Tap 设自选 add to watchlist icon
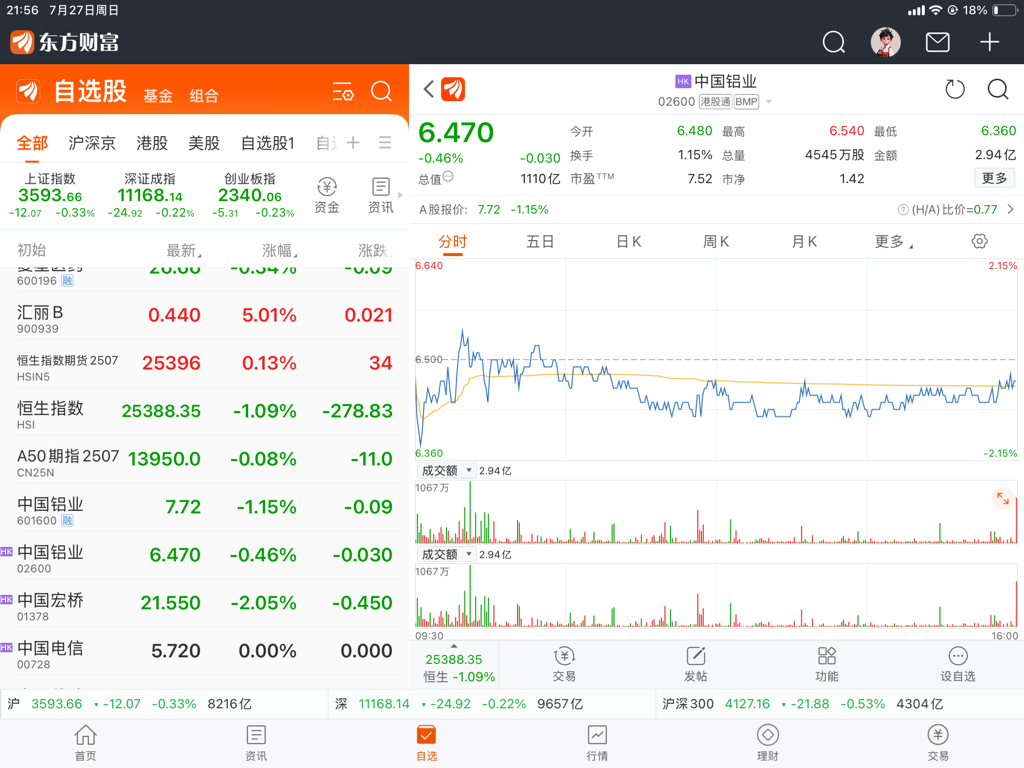Image resolution: width=1024 pixels, height=768 pixels. 958,664
